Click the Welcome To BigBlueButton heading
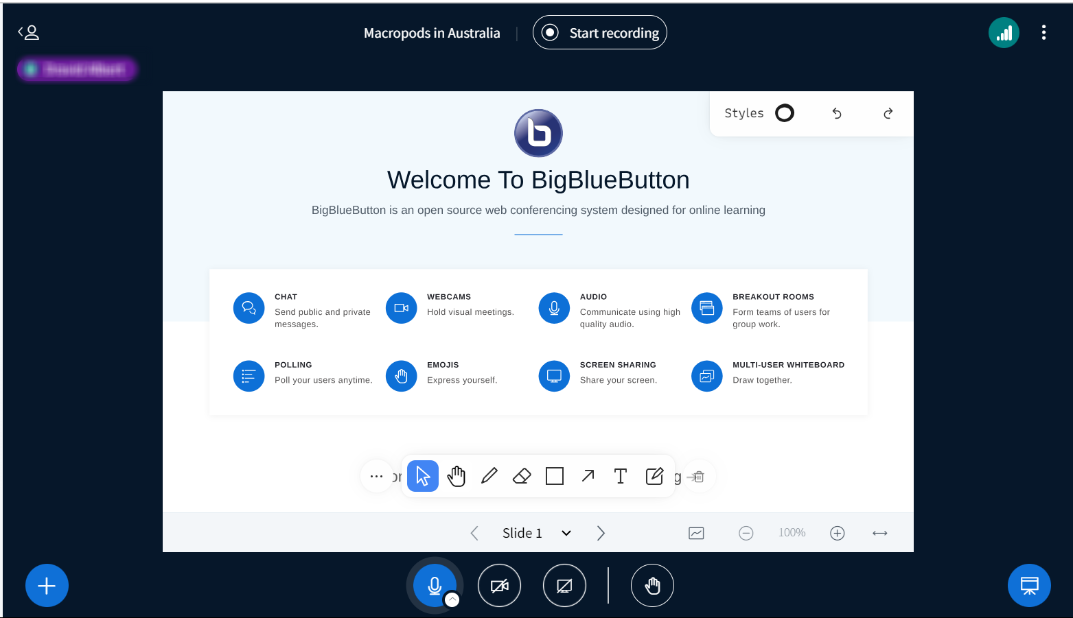This screenshot has width=1073, height=618. (x=539, y=180)
